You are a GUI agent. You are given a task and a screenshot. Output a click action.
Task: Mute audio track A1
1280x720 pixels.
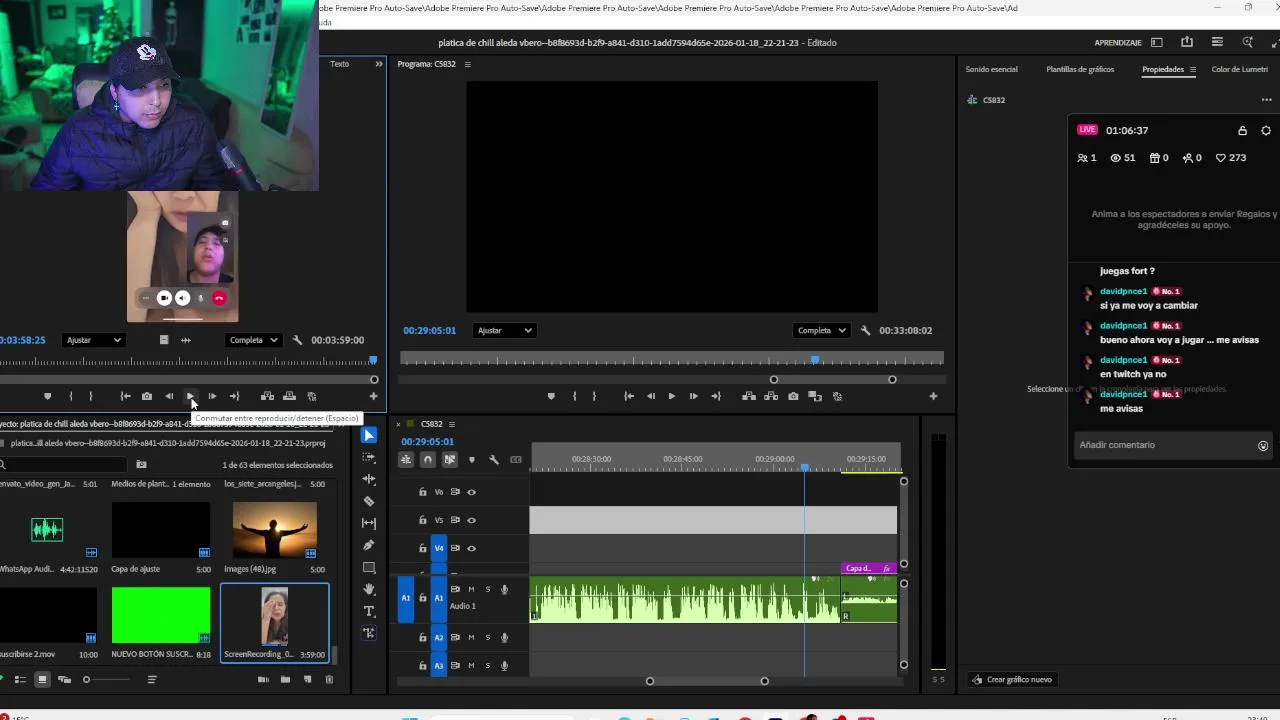pos(471,589)
